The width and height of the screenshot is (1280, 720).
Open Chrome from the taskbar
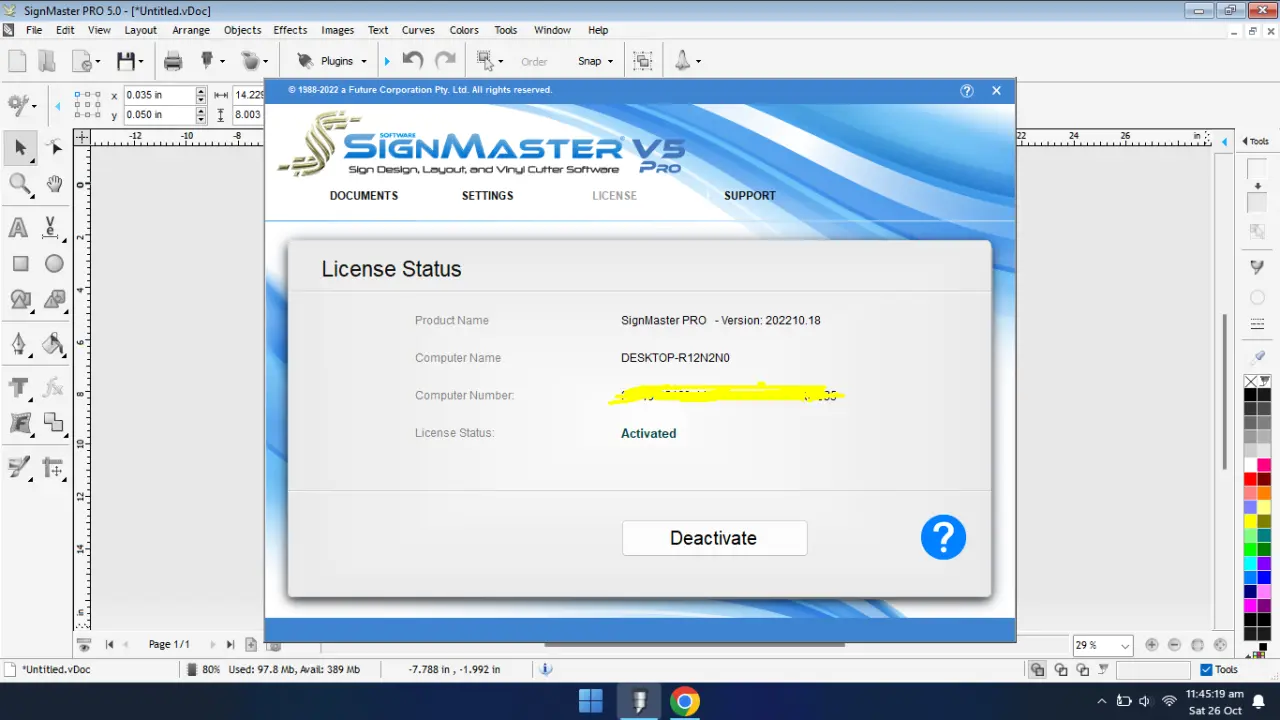coord(685,701)
